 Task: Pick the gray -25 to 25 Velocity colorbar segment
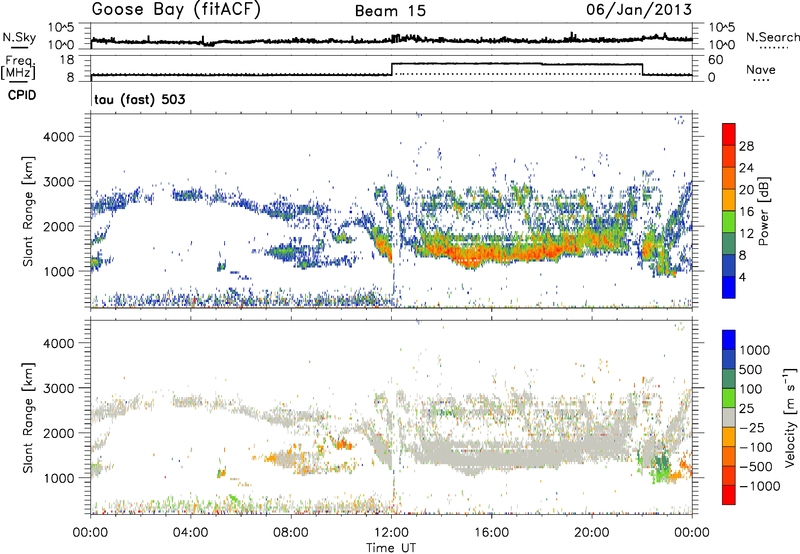[729, 417]
